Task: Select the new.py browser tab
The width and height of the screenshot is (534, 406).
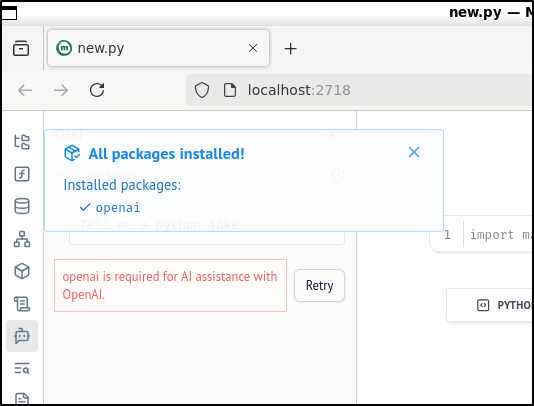Action: (158, 48)
